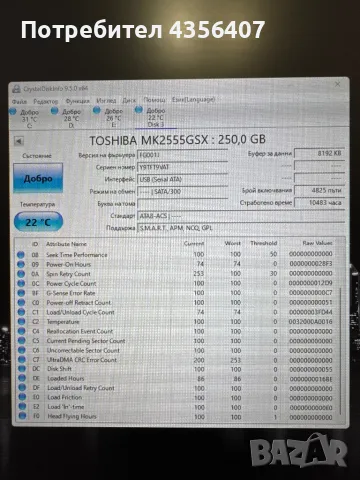Click status dot for Disk Shift
Image resolution: width=360 pixels, height=480 pixels.
(22, 369)
